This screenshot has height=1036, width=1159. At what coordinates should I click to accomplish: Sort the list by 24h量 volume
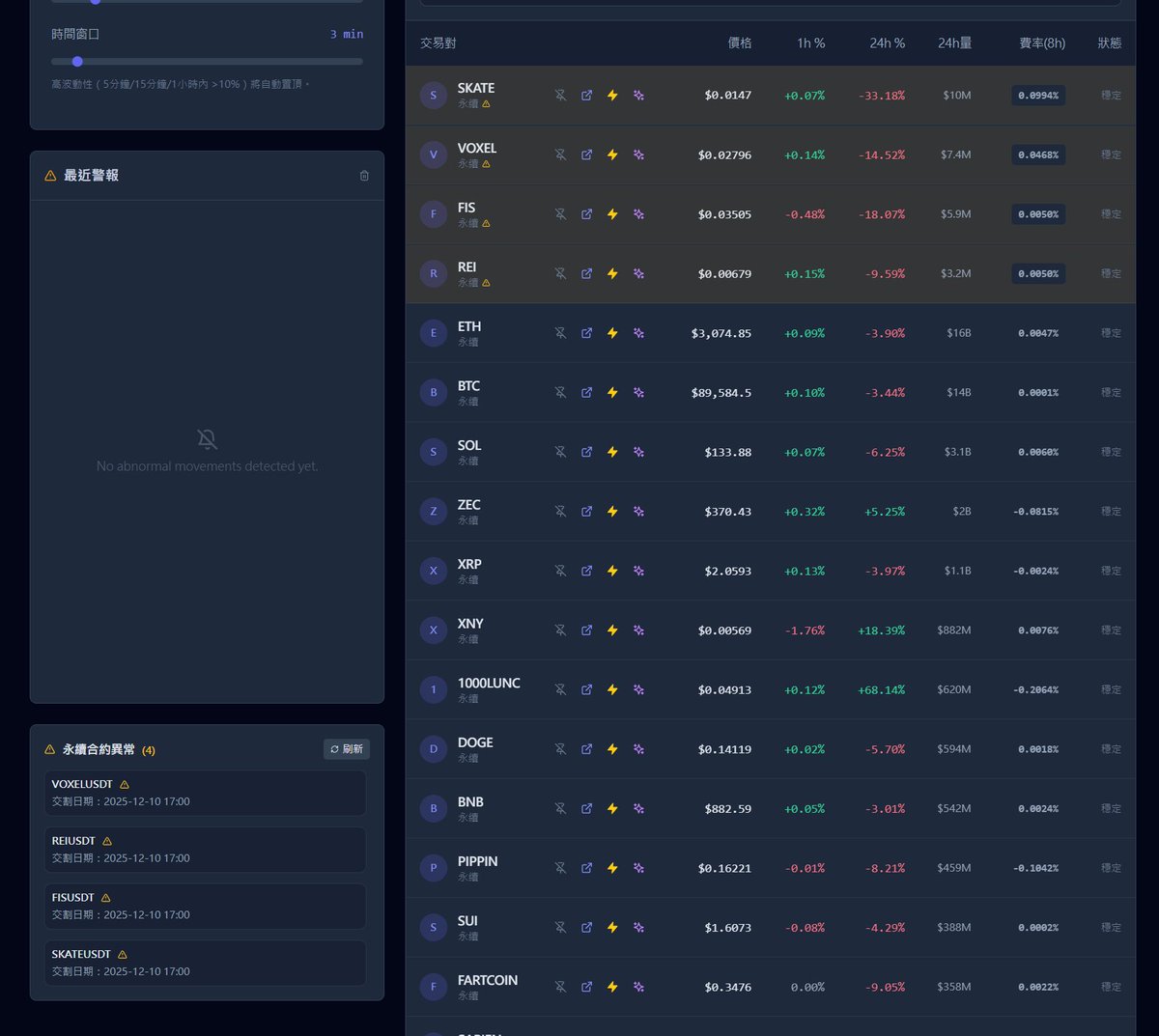click(956, 42)
